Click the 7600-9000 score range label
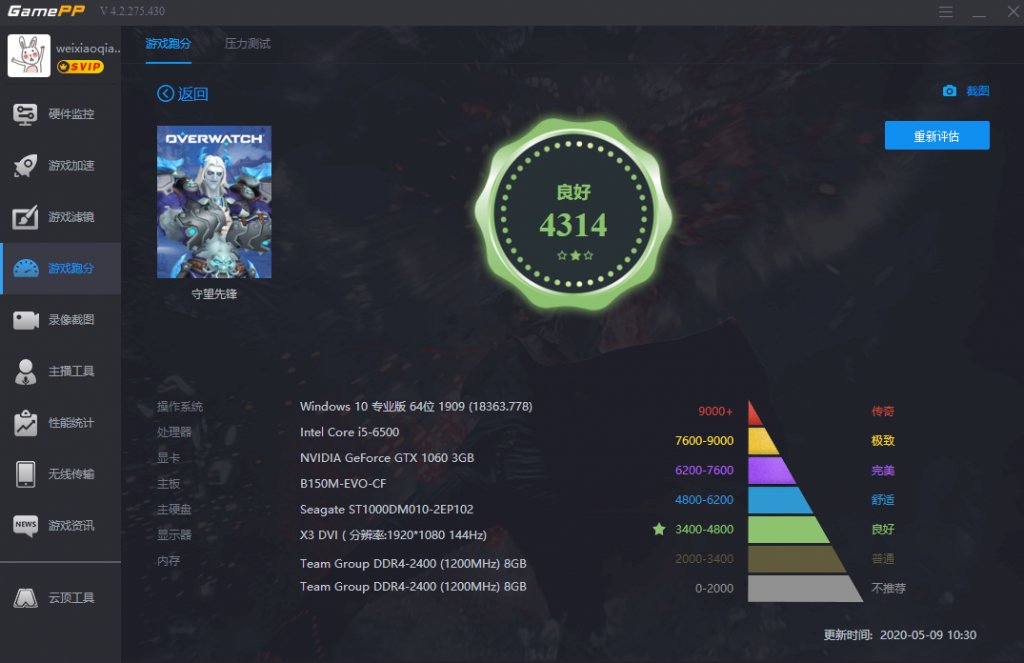The height and width of the screenshot is (663, 1024). [x=704, y=441]
